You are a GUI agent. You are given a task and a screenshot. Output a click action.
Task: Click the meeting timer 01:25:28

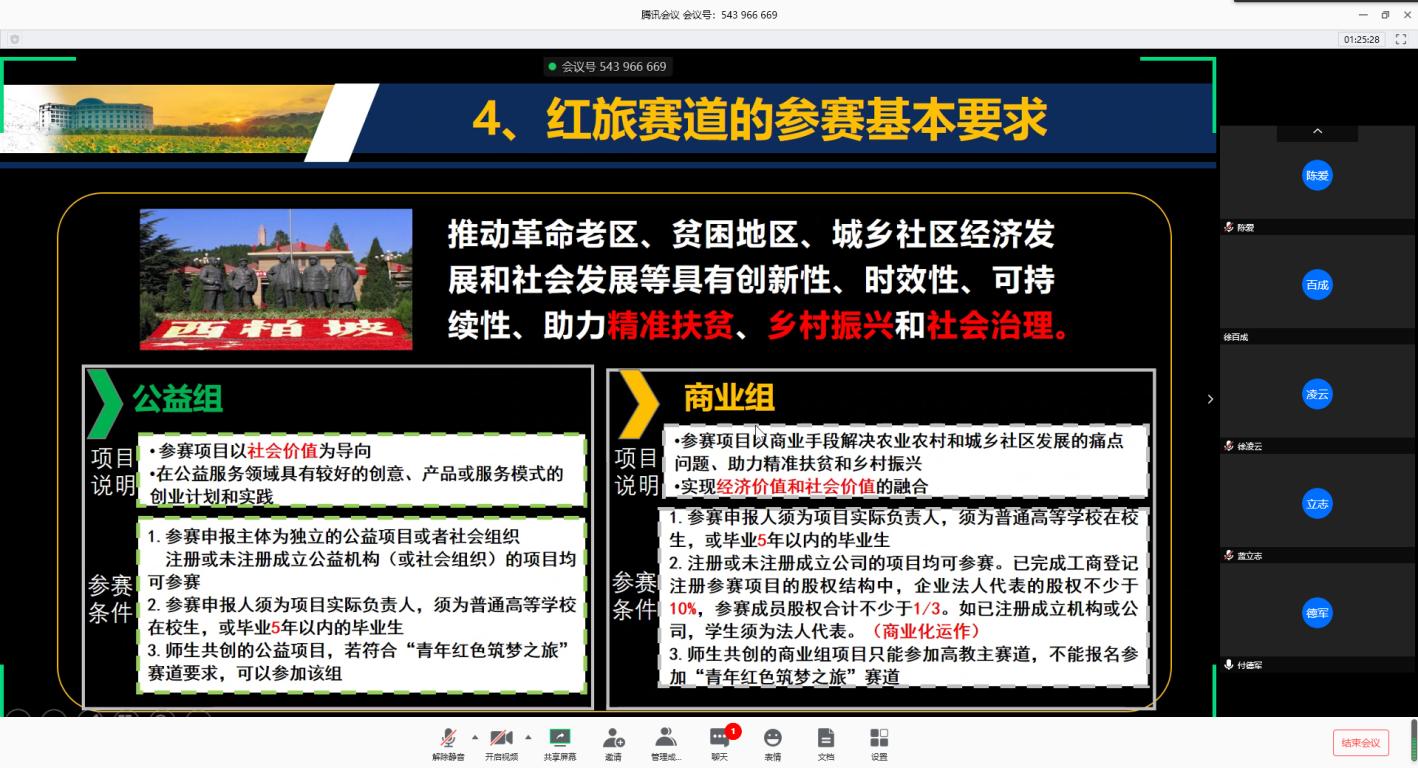click(x=1361, y=39)
